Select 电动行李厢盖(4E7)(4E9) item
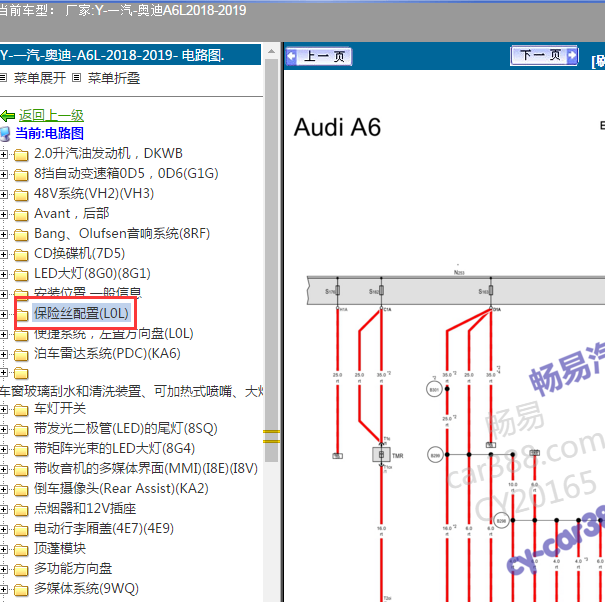Image resolution: width=605 pixels, height=602 pixels. point(104,529)
